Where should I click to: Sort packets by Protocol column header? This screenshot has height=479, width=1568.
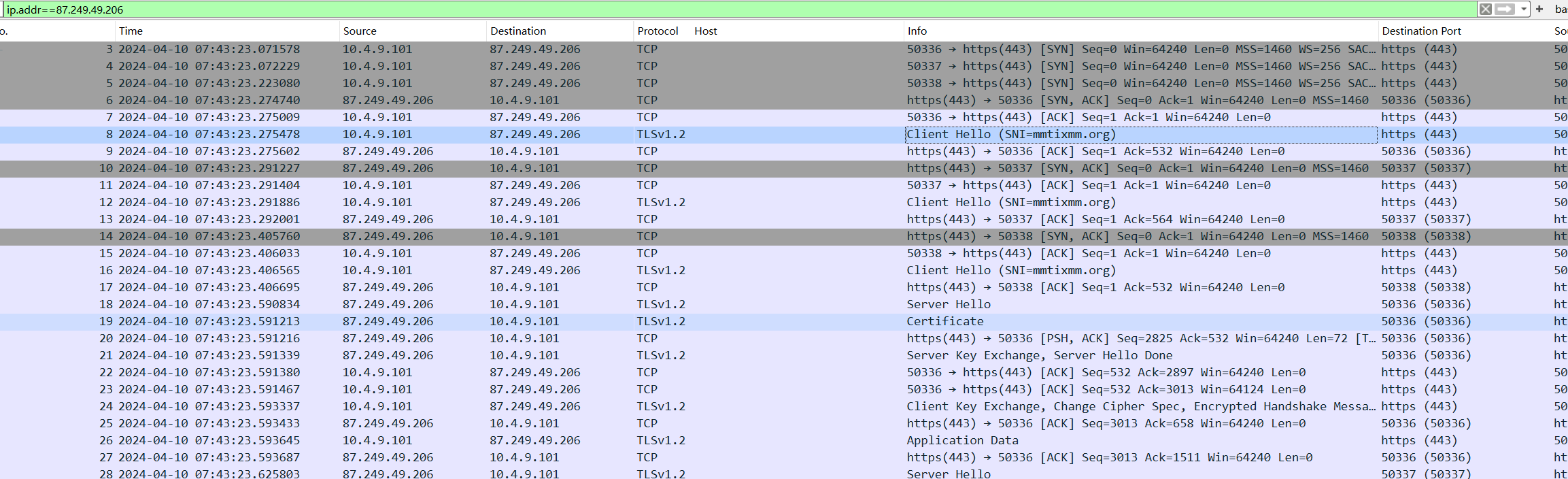coord(658,31)
